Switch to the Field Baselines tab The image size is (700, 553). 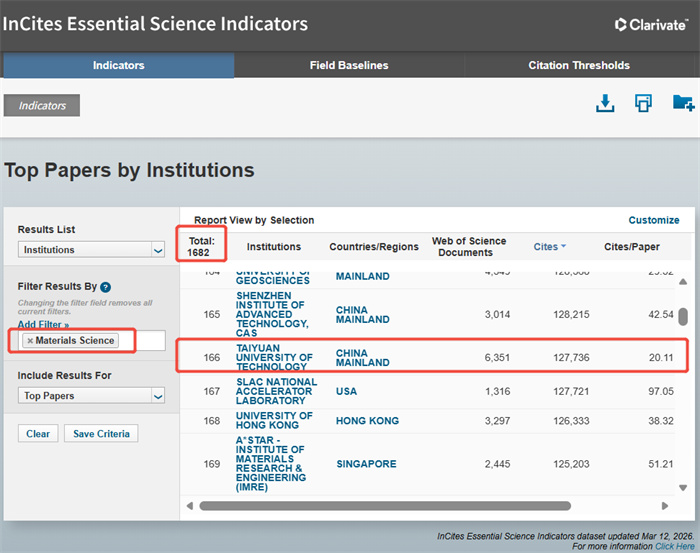[x=349, y=66]
